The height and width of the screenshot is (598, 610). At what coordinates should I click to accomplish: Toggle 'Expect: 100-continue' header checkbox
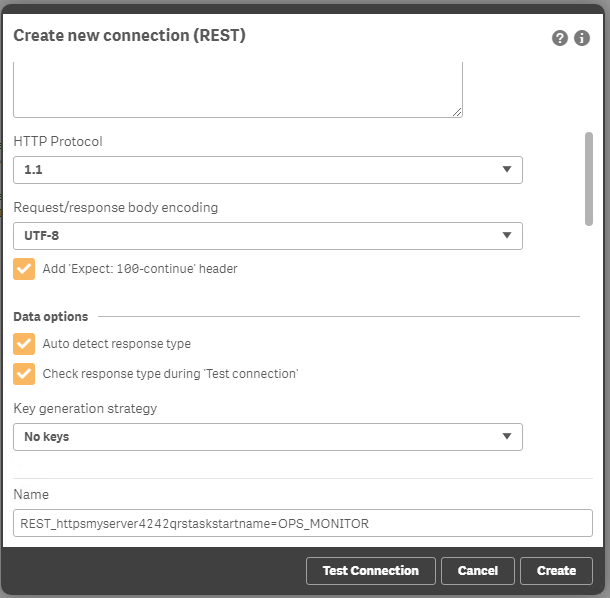[x=24, y=269]
